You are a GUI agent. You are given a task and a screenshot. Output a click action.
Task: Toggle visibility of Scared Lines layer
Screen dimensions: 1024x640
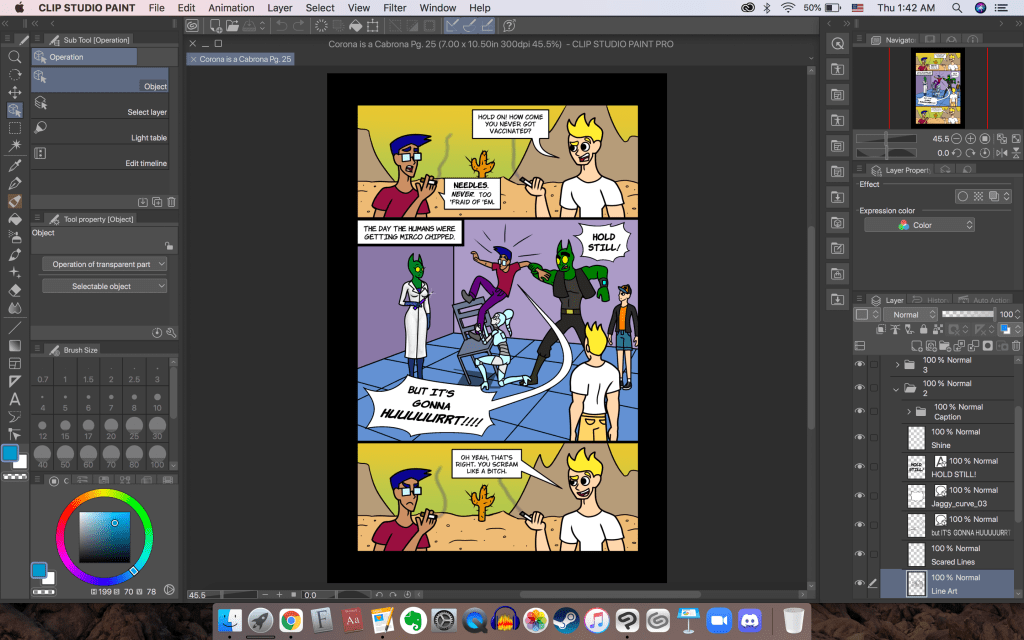coord(859,554)
